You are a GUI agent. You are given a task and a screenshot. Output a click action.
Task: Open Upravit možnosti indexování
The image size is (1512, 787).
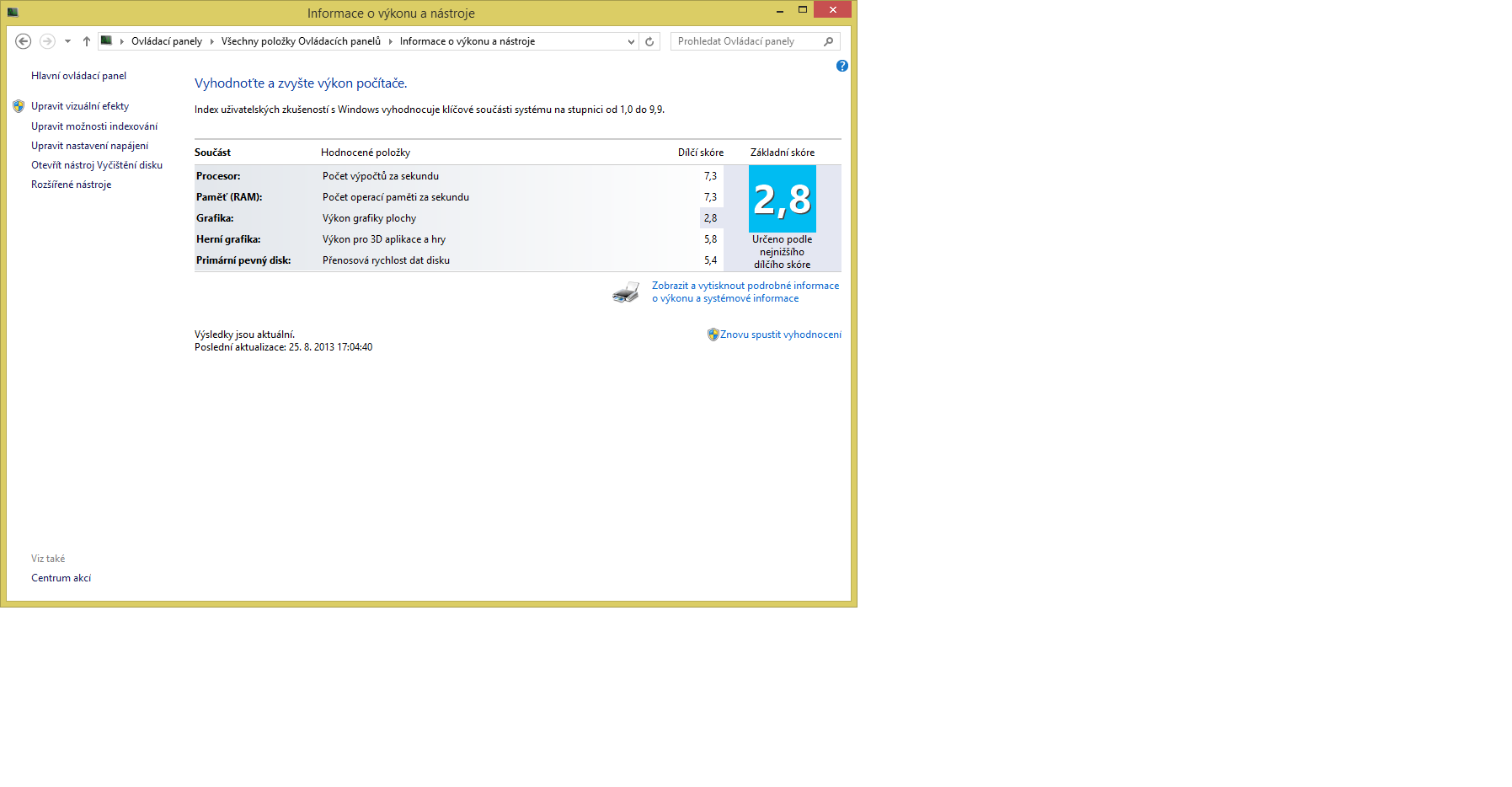pyautogui.click(x=94, y=126)
